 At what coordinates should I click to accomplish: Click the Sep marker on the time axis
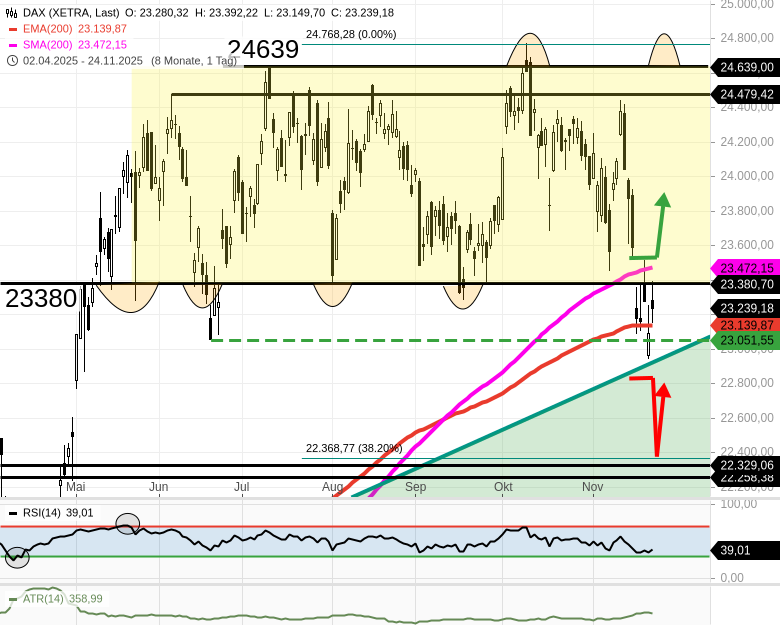416,486
